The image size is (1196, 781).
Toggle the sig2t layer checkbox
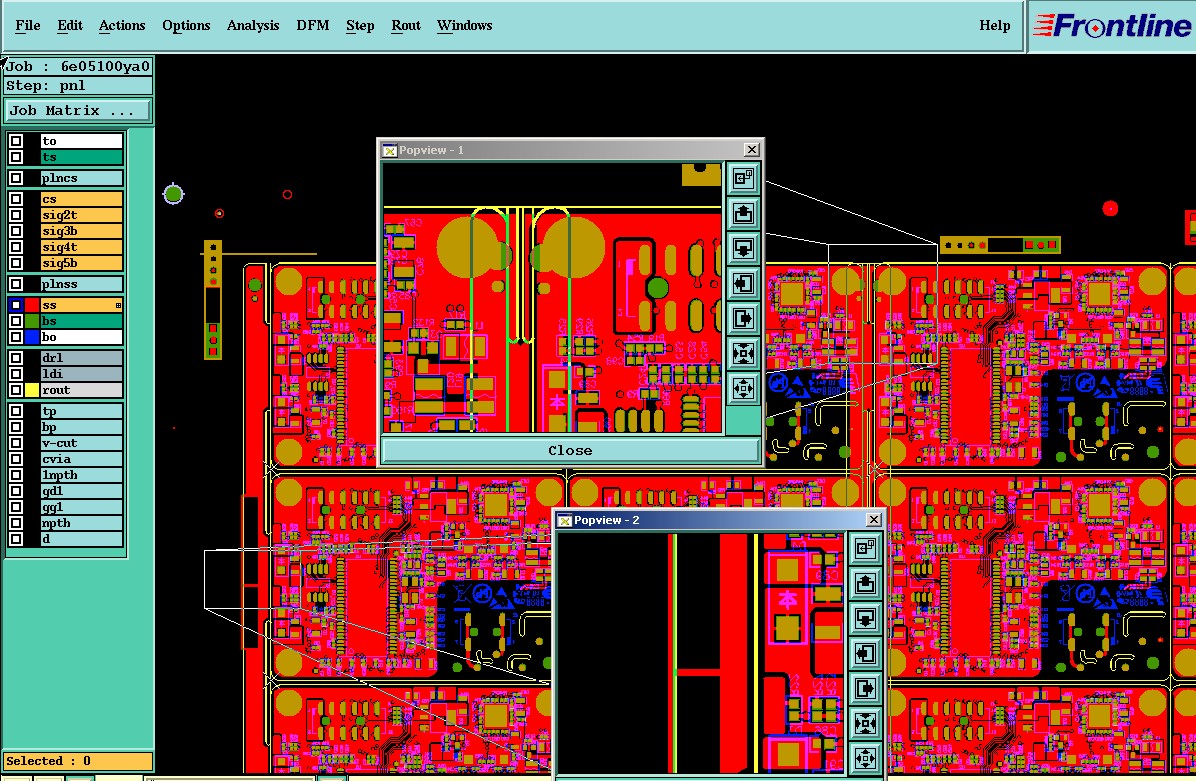[x=16, y=215]
